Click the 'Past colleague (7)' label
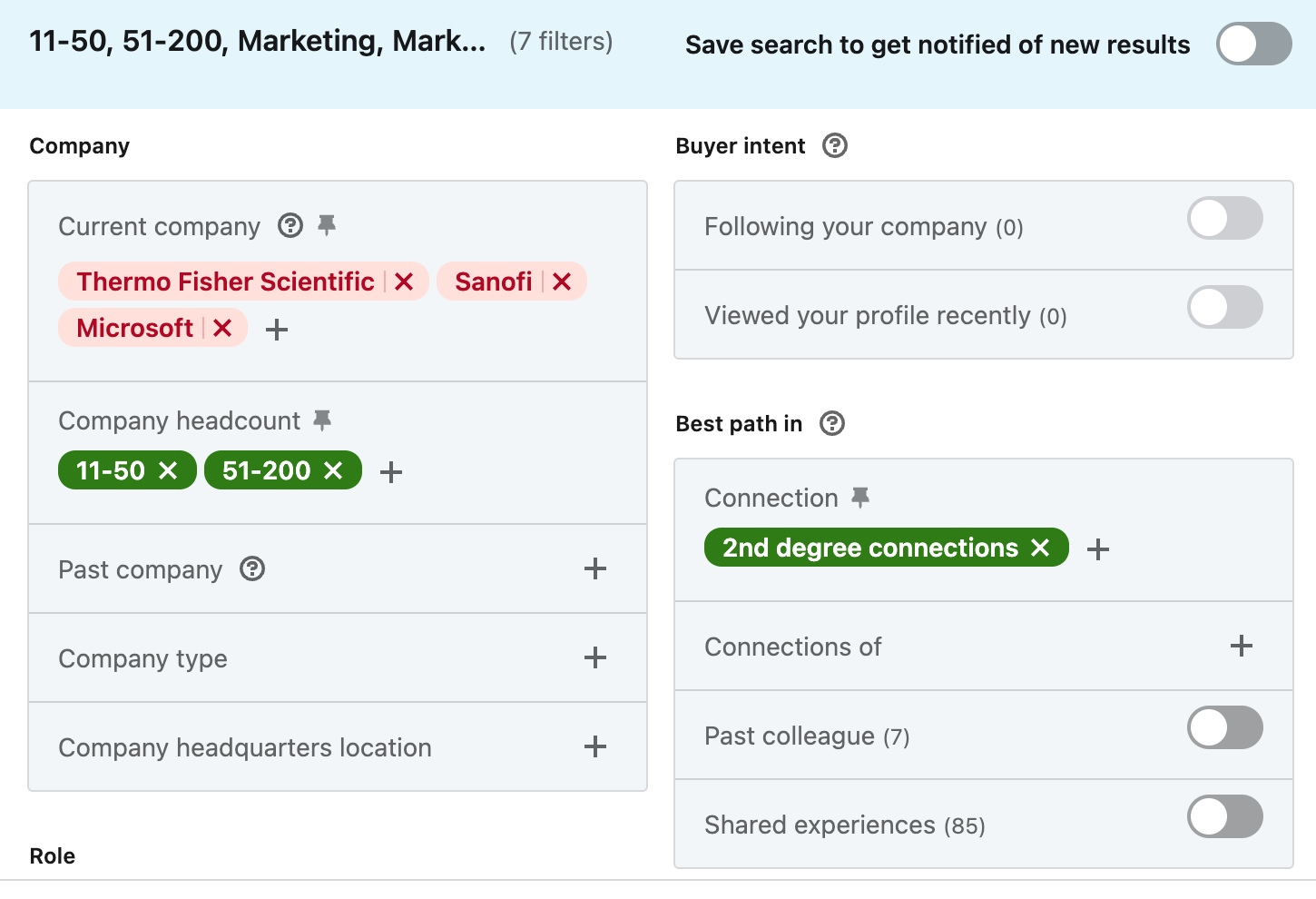This screenshot has width=1316, height=899. [807, 736]
